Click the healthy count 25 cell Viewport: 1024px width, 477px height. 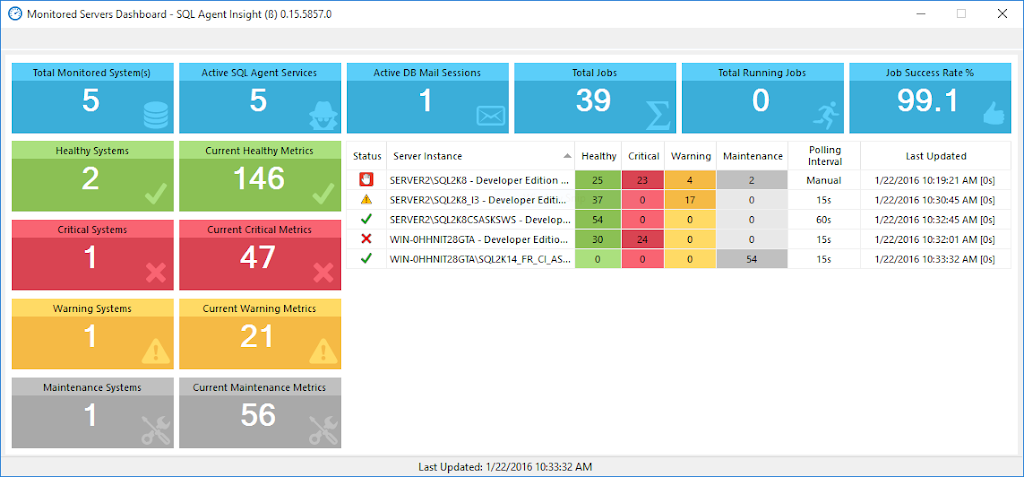pyautogui.click(x=598, y=180)
